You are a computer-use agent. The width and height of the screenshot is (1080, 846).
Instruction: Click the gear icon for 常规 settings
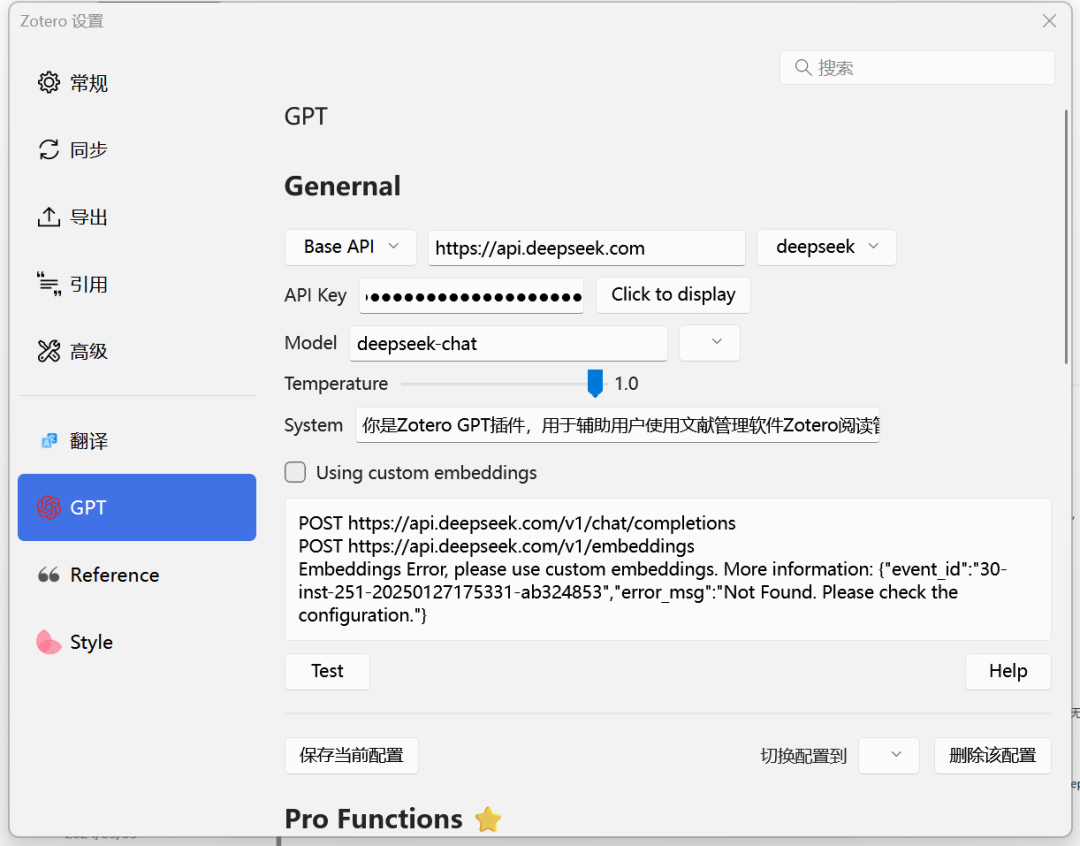click(x=48, y=83)
